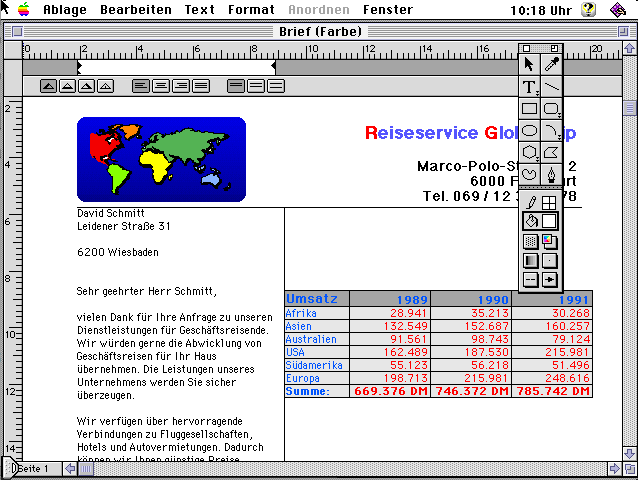This screenshot has height=480, width=638.
Task: Open the Text menu
Action: (x=199, y=9)
